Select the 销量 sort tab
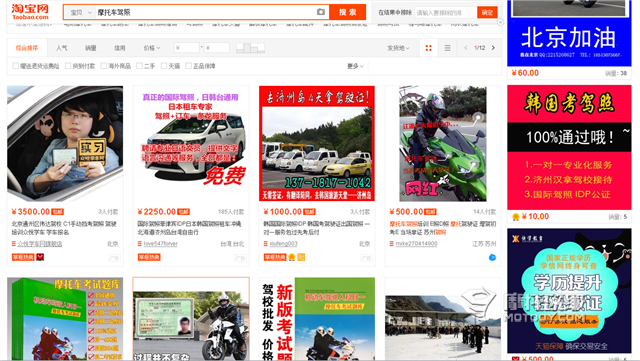 pos(91,48)
